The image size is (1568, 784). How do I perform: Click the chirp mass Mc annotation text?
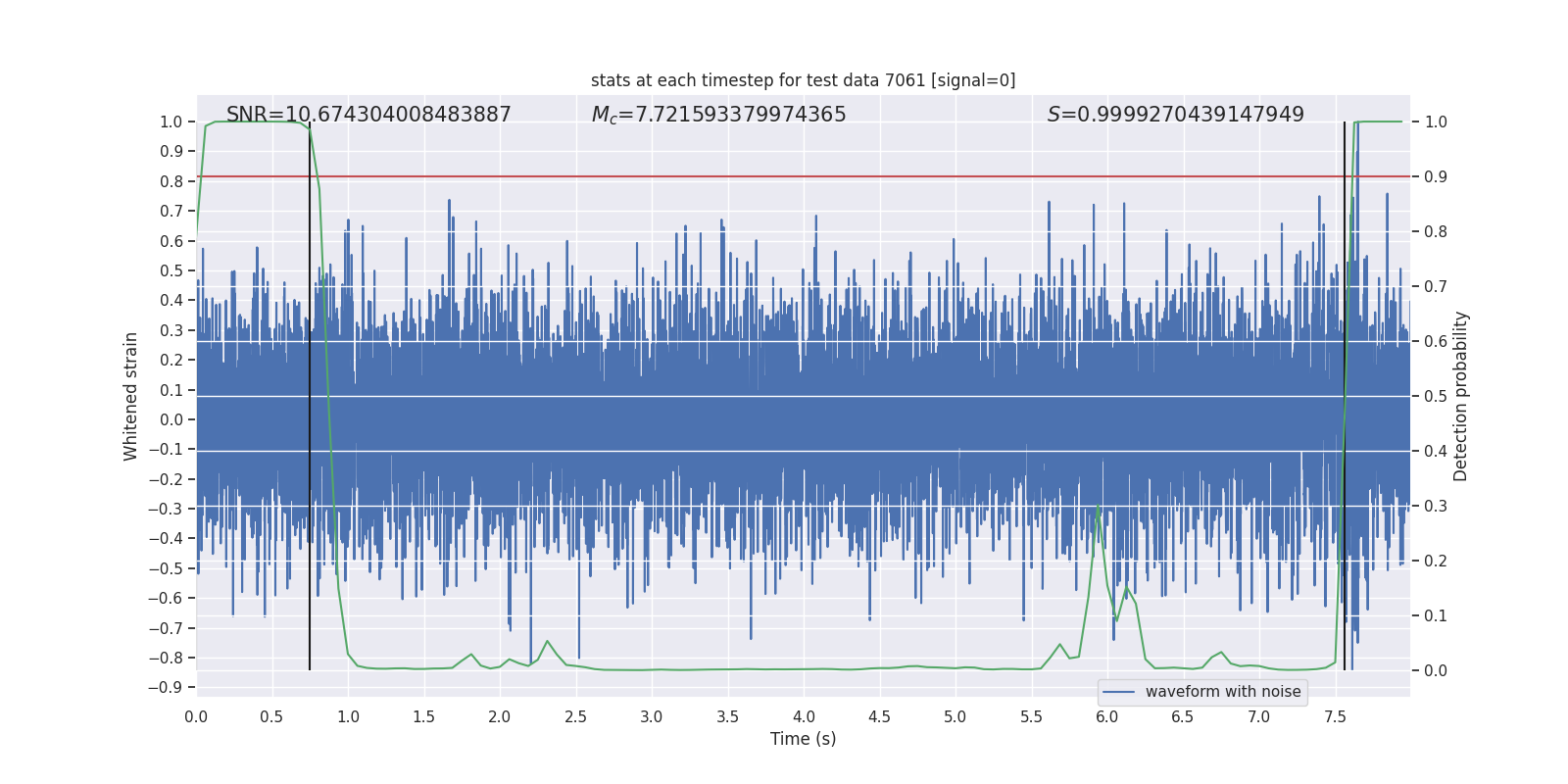[x=718, y=115]
